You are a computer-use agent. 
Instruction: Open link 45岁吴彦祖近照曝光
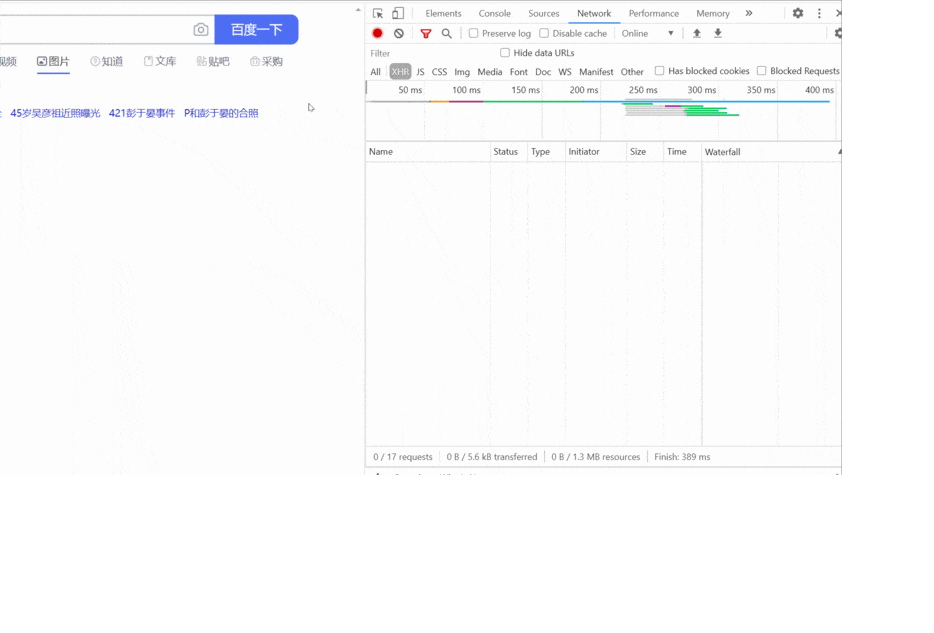point(55,113)
